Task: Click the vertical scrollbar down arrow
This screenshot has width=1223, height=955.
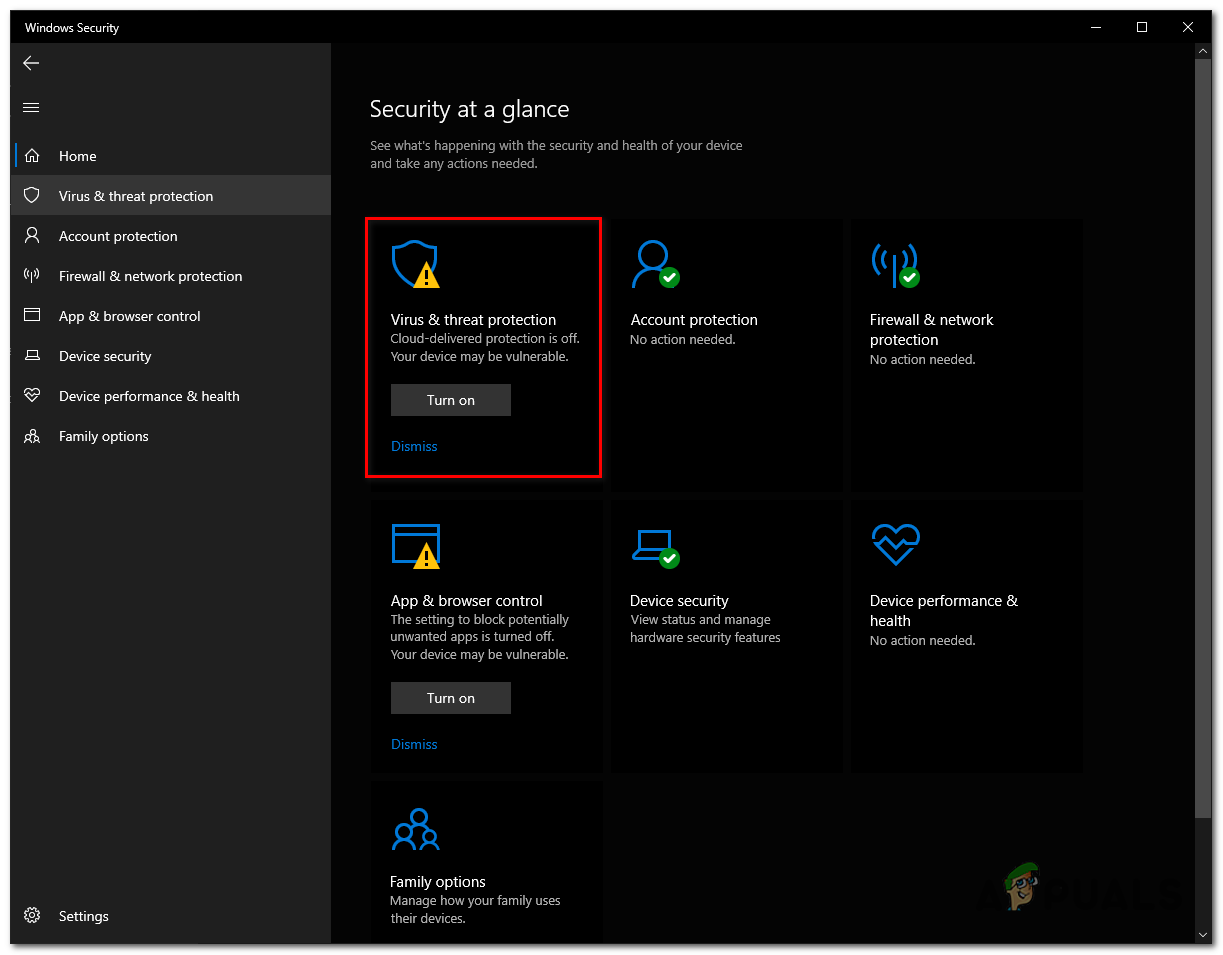Action: (1204, 934)
